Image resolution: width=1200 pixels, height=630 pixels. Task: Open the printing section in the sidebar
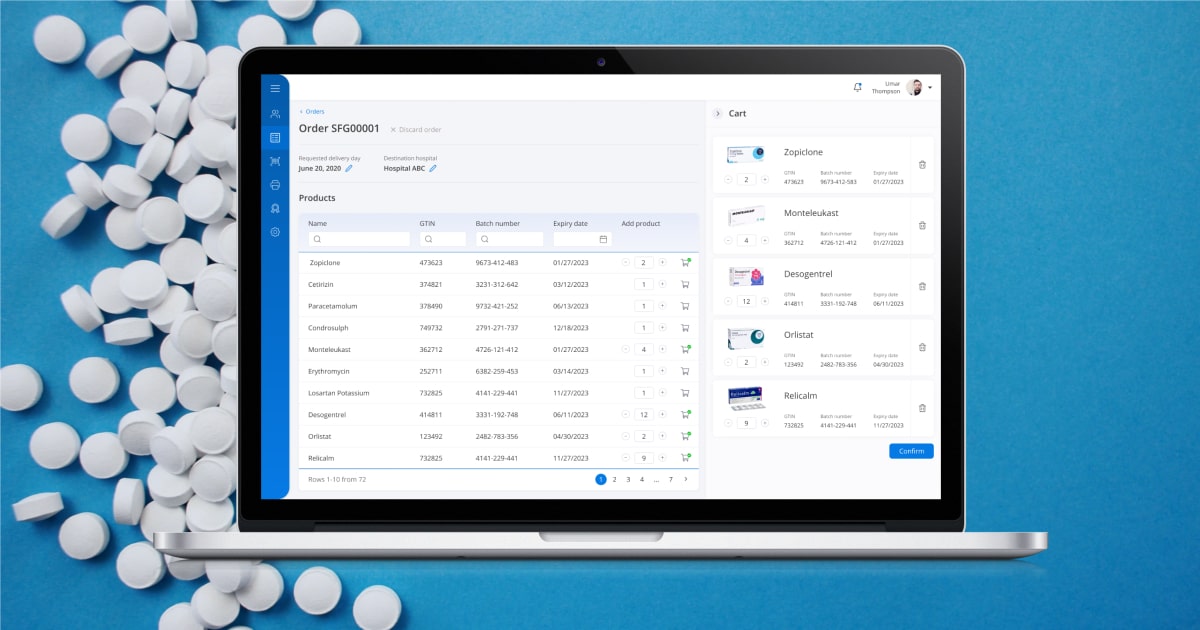(275, 185)
